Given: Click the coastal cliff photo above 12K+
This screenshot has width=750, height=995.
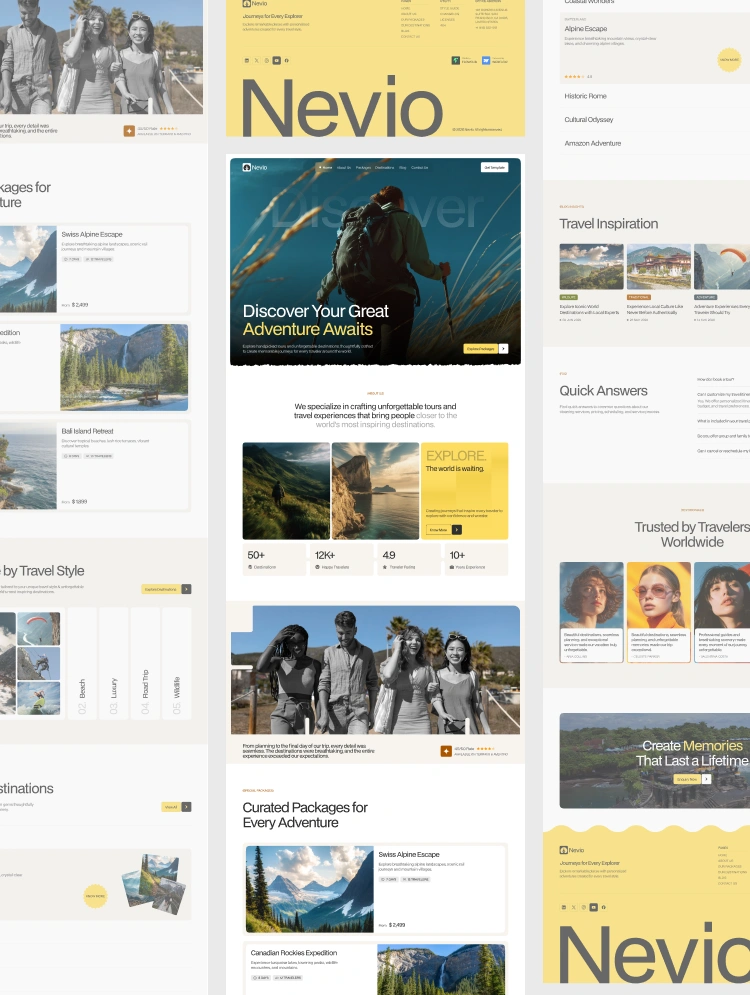Looking at the screenshot, I should click(x=376, y=491).
